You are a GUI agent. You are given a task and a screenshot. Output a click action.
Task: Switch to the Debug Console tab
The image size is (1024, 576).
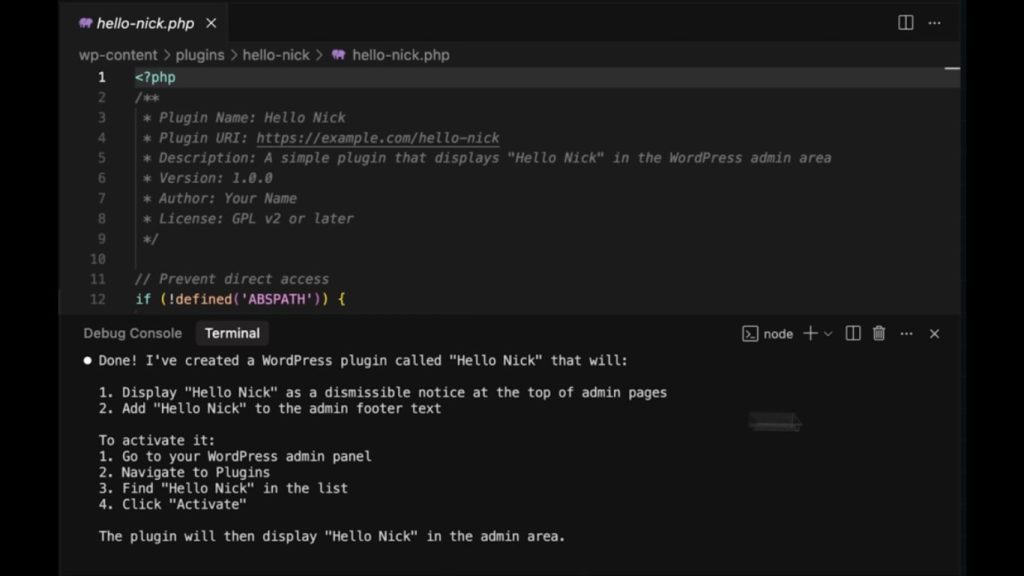coord(132,334)
